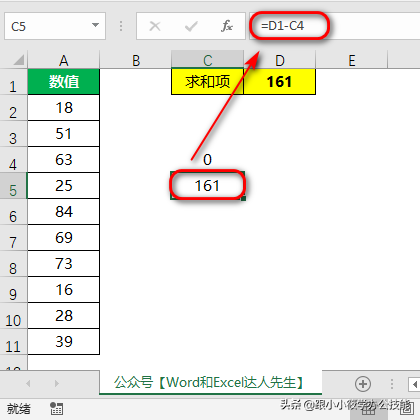Screen dimensions: 420x420
Task: Select column D header
Action: [x=280, y=60]
